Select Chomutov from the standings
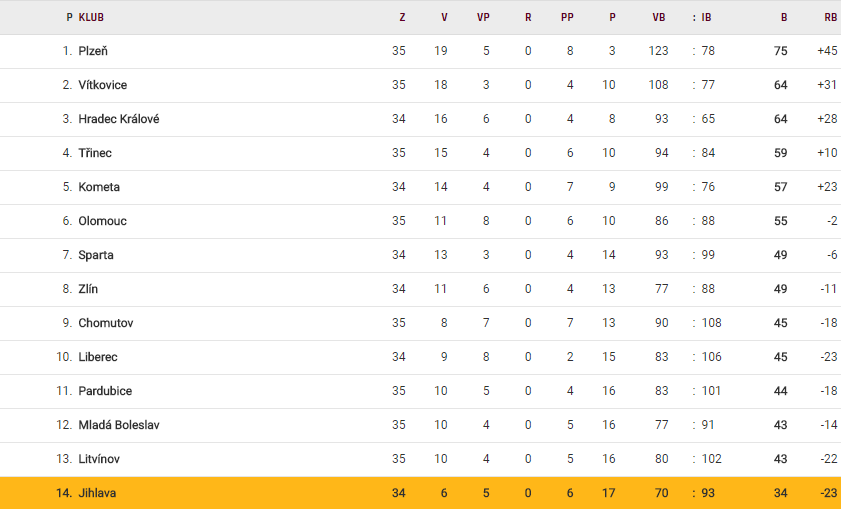This screenshot has height=509, width=842. click(105, 323)
